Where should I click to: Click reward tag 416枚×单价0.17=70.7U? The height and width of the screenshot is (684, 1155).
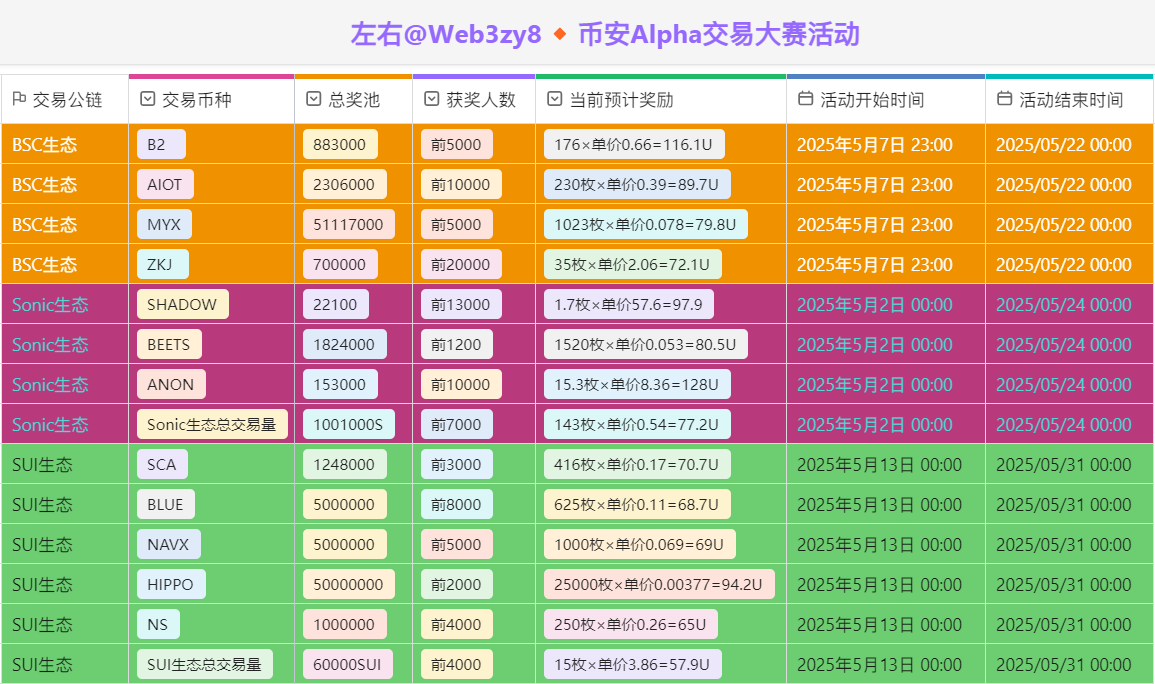point(637,465)
